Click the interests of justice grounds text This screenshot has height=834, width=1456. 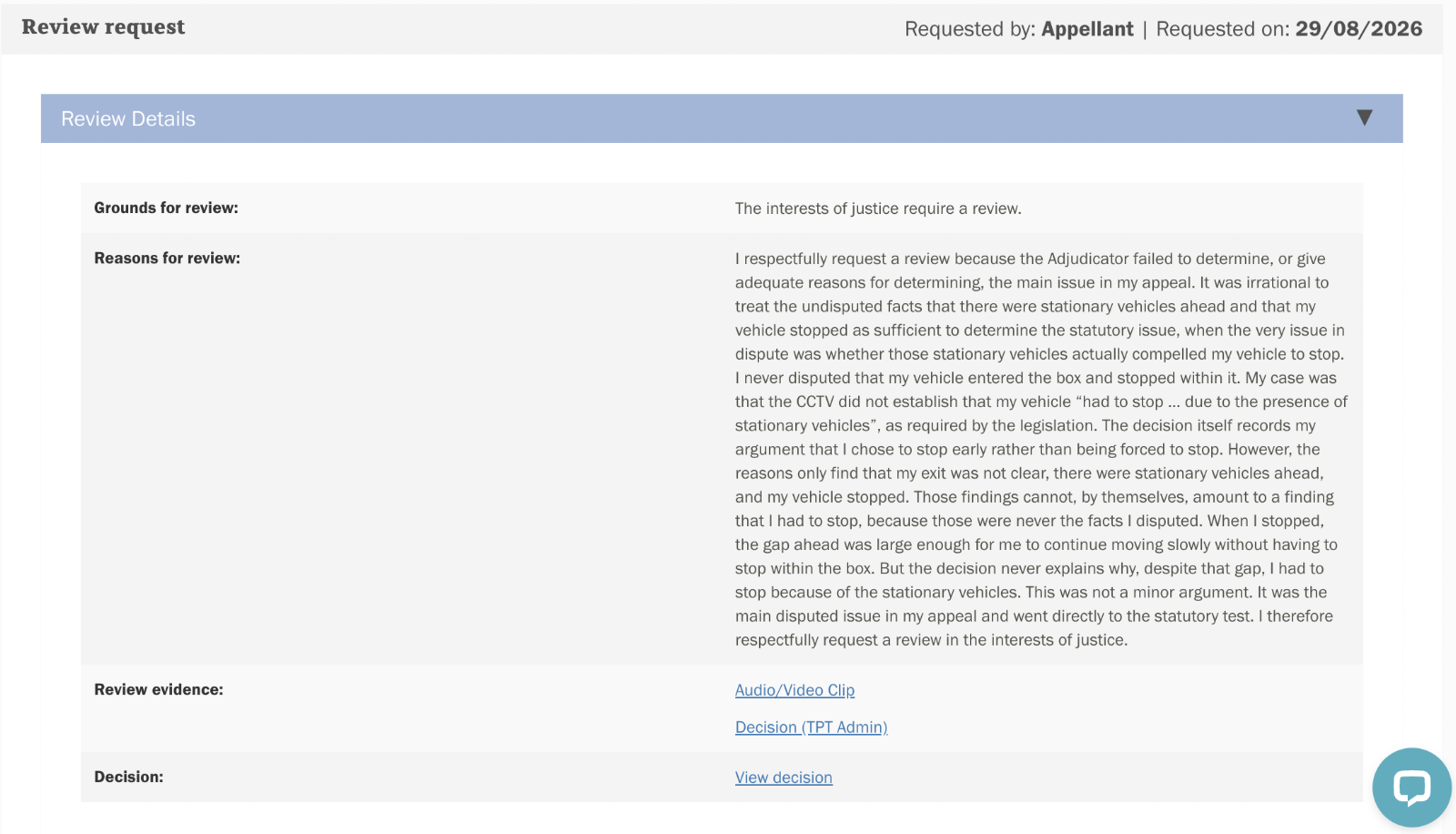[x=878, y=208]
